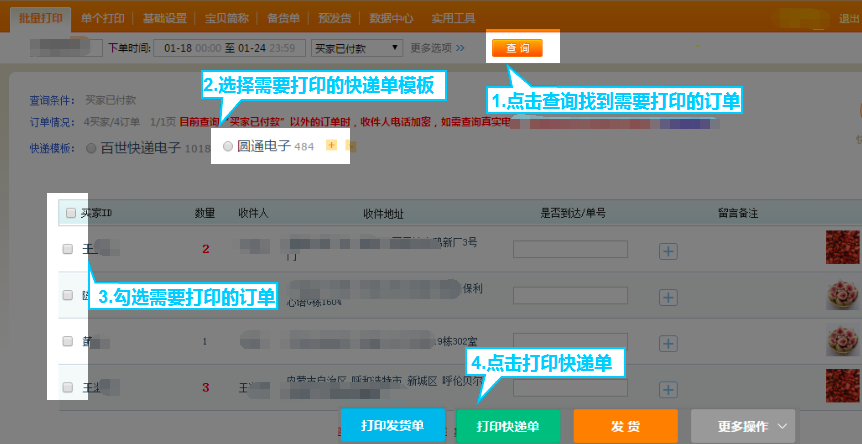Open the first order's red product thumbnail
Viewport: 862px width, 444px height.
842,249
